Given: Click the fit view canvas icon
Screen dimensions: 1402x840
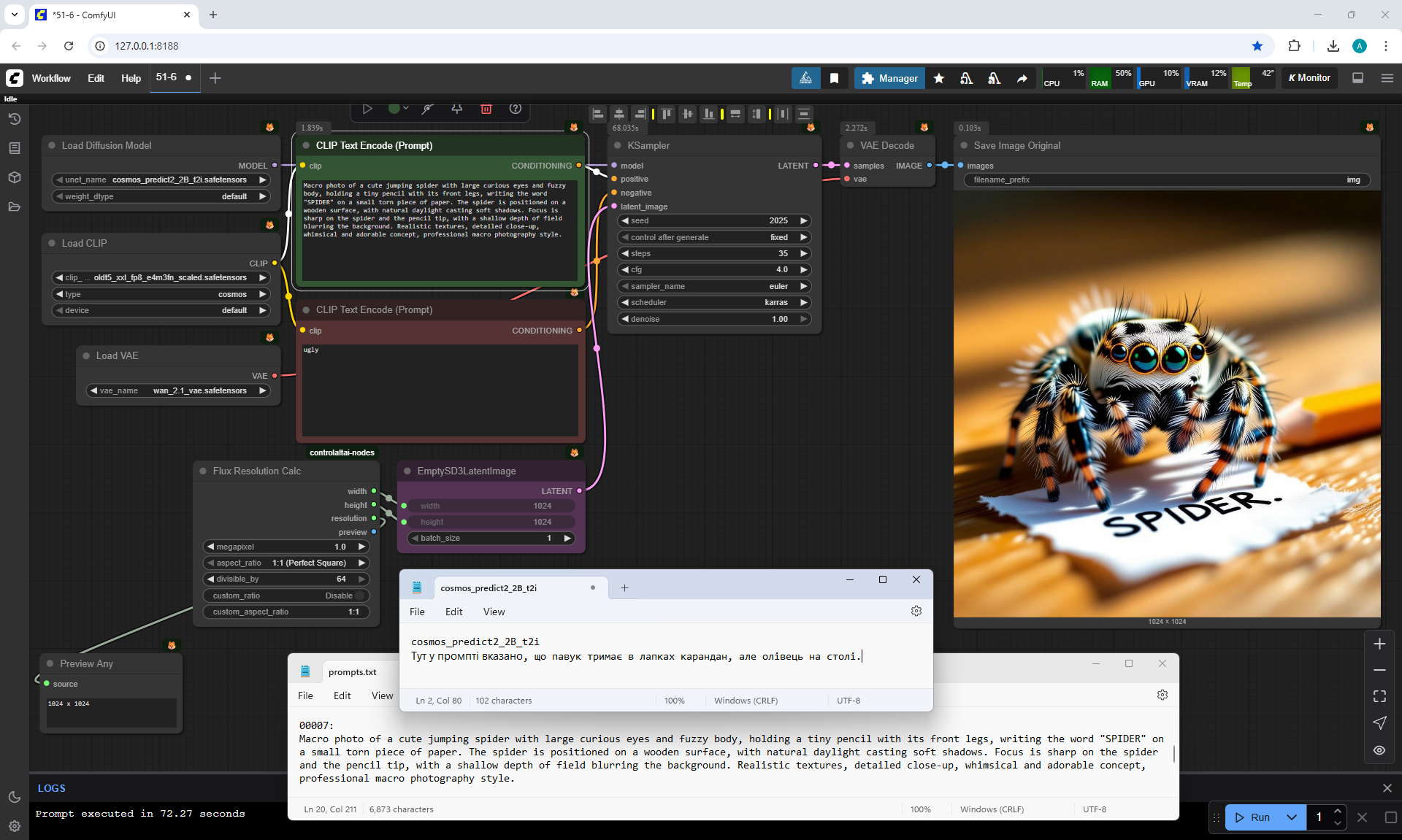Looking at the screenshot, I should coord(1379,696).
